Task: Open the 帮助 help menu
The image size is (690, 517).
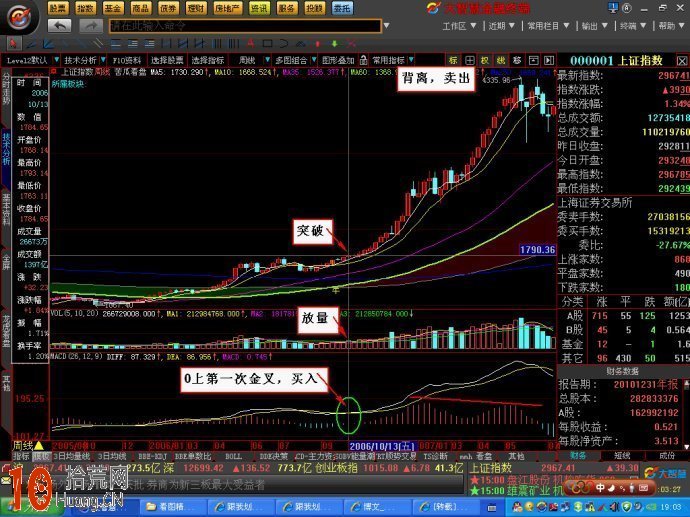Action: tap(671, 26)
